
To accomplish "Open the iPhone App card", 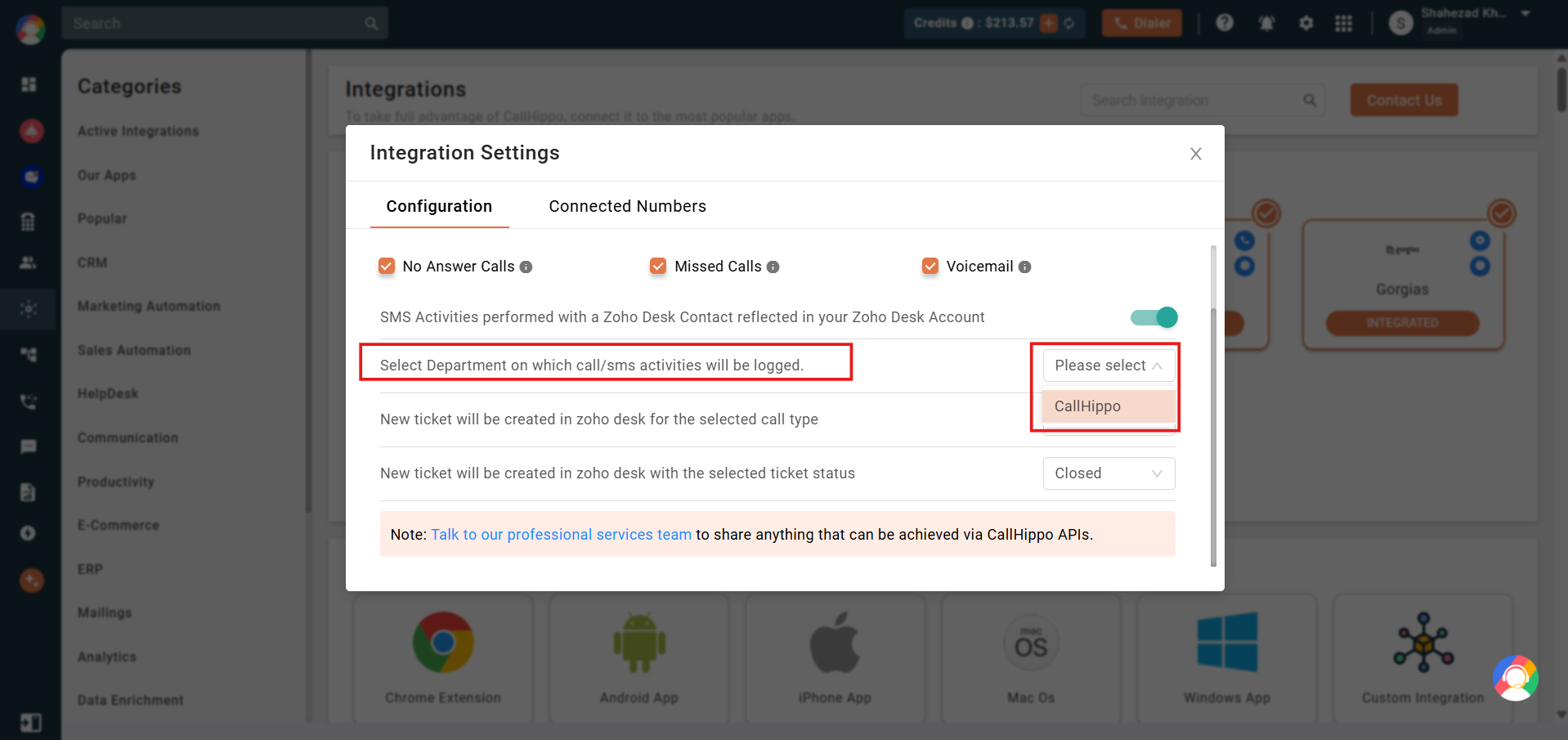I will (x=835, y=658).
